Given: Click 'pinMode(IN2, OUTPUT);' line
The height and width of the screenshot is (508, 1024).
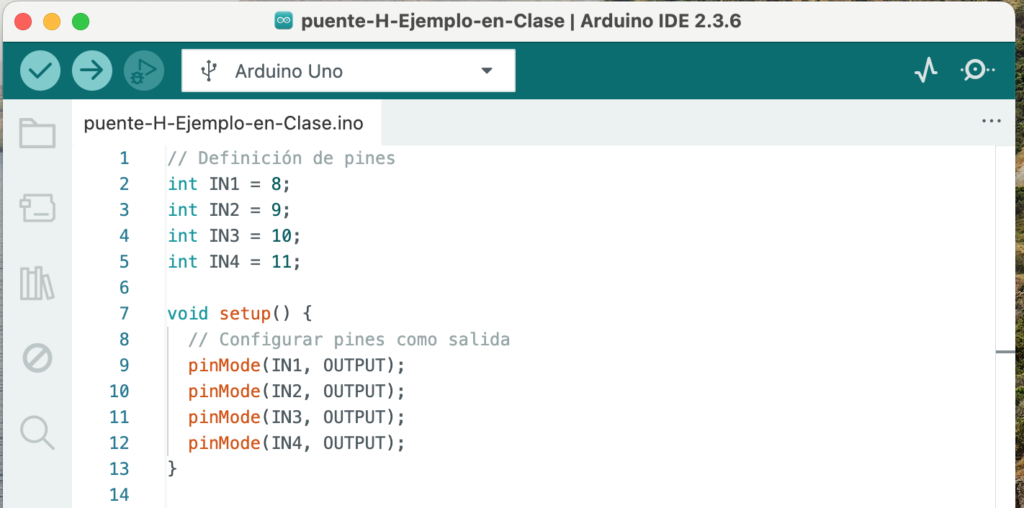Looking at the screenshot, I should pos(296,391).
